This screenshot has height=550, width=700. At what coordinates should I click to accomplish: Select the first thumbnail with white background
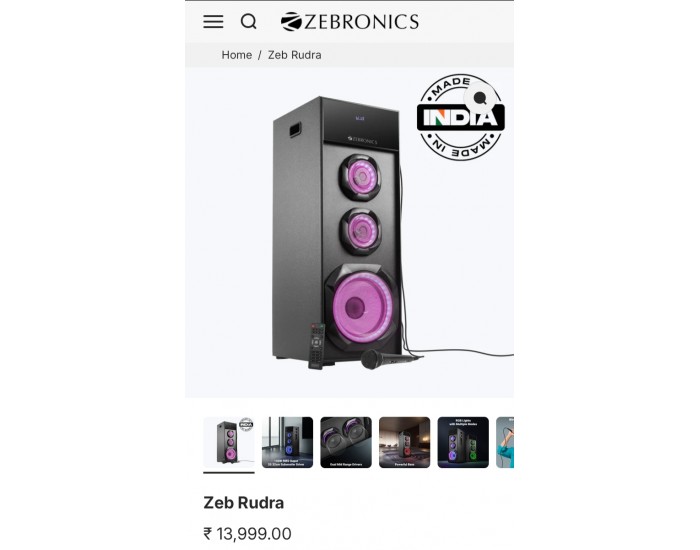tap(229, 442)
